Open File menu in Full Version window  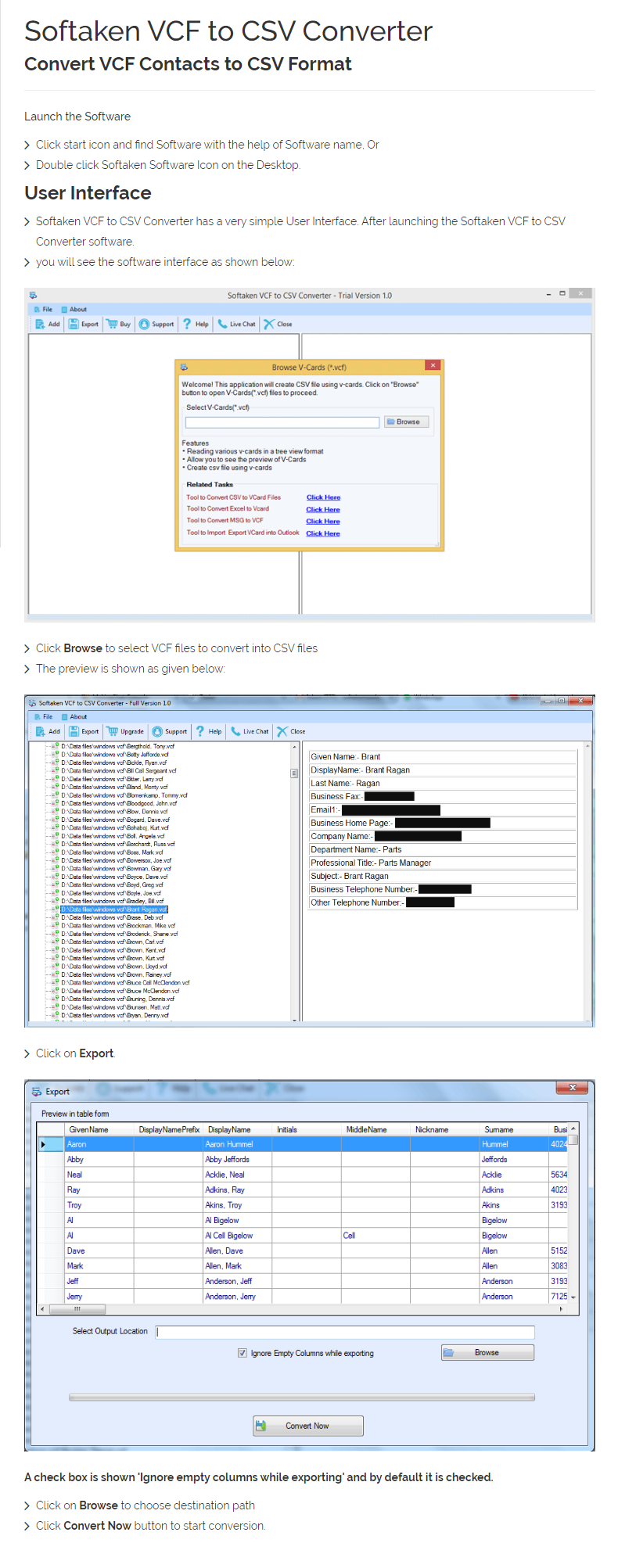43,717
